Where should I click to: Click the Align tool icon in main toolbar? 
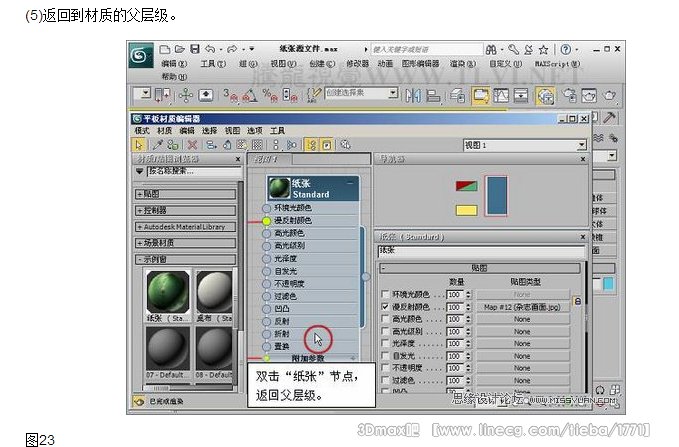click(x=433, y=95)
